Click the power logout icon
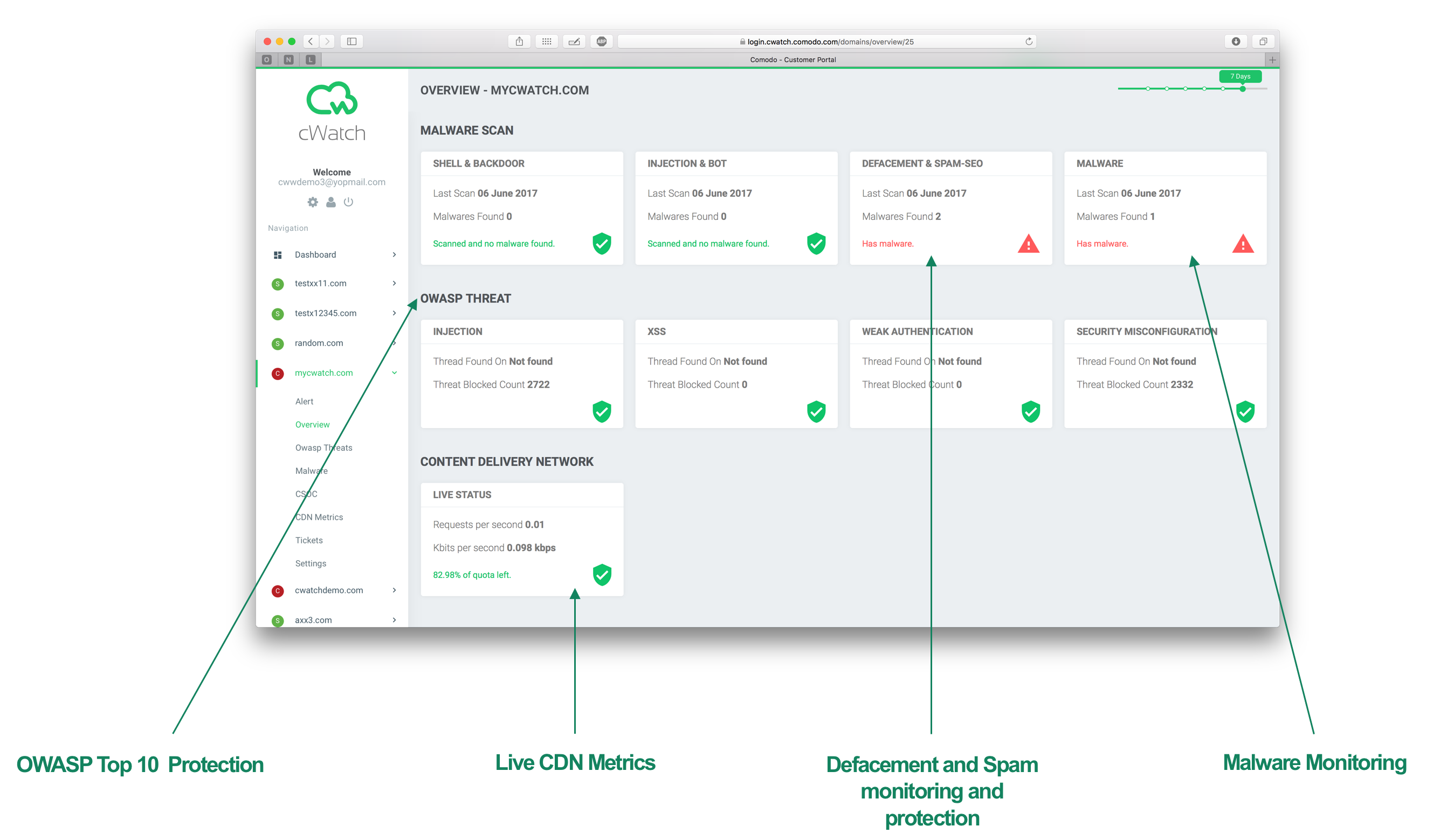This screenshot has width=1433, height=840. point(349,202)
